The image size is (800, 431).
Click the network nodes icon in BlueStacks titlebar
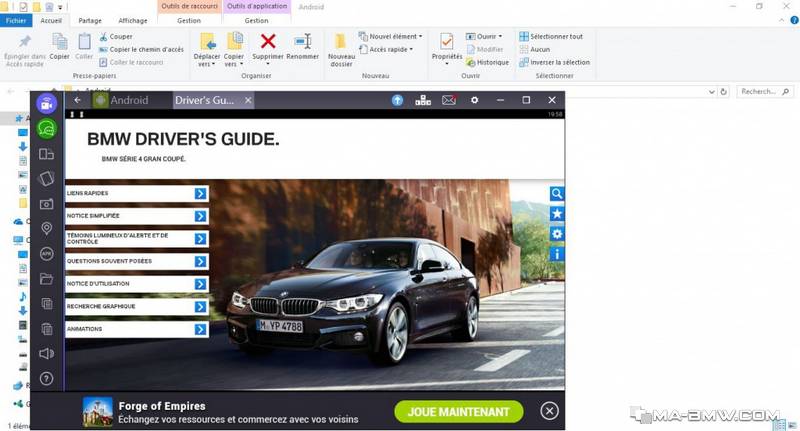pyautogui.click(x=423, y=100)
